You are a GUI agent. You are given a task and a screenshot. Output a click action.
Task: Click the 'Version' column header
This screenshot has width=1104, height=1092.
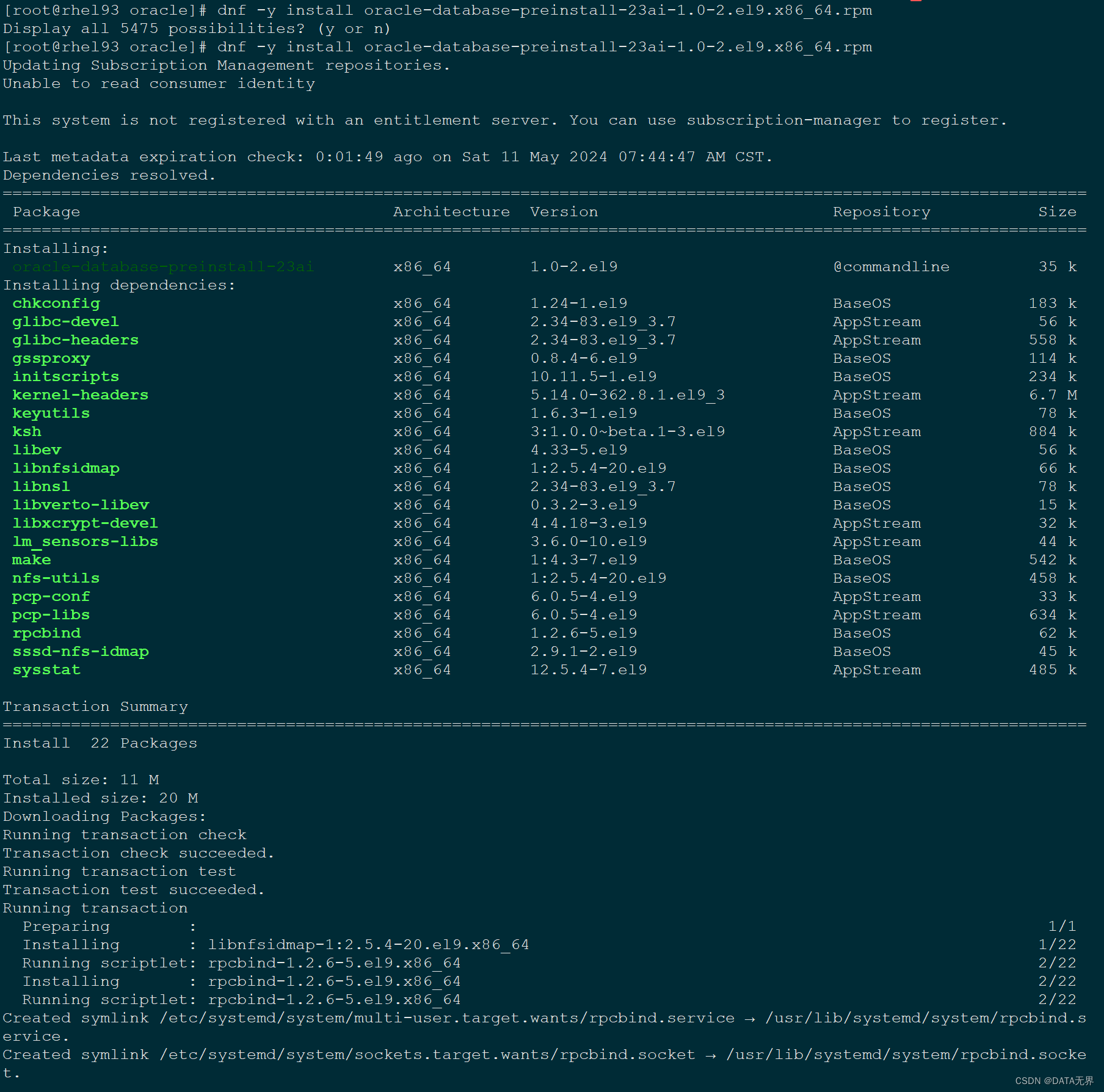pyautogui.click(x=564, y=212)
